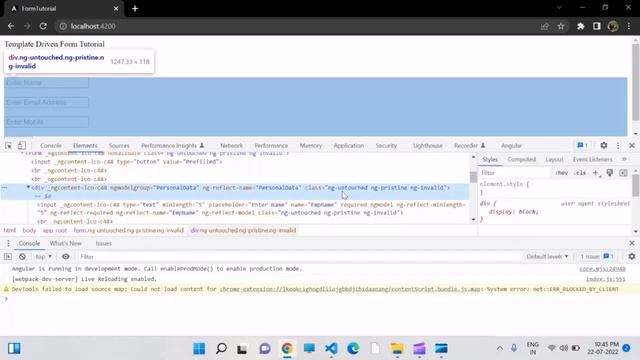Screen dimensions: 640x360
Task: Click the browser forward arrow
Action: (x=27, y=26)
